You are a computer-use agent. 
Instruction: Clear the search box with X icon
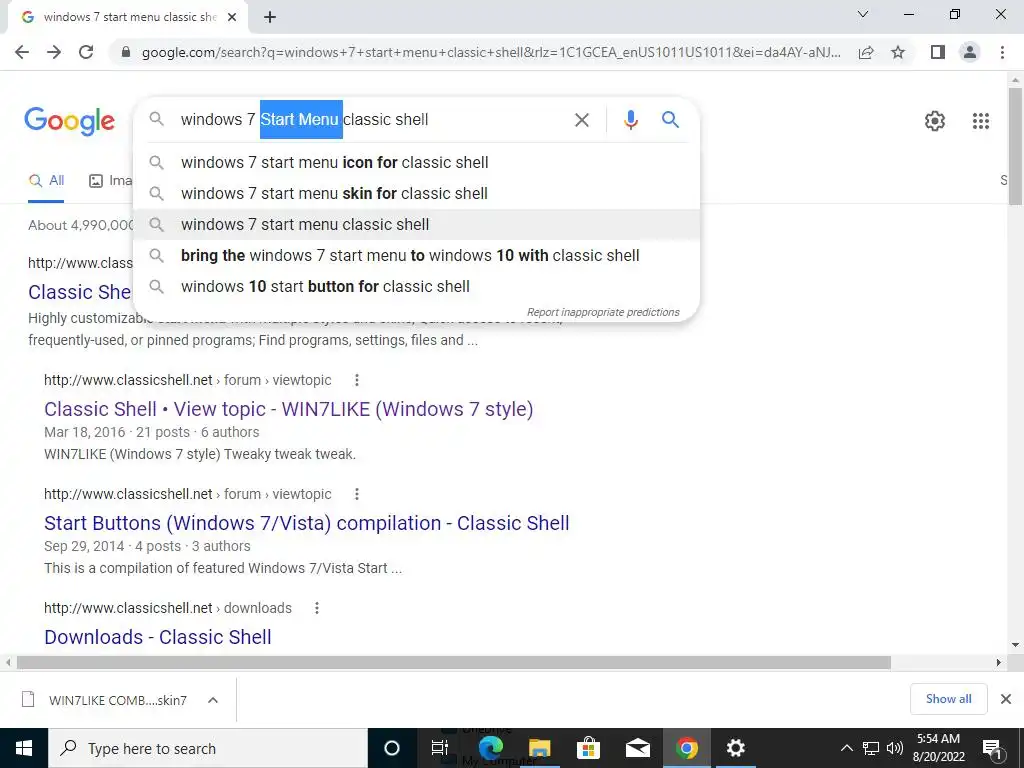coord(581,120)
